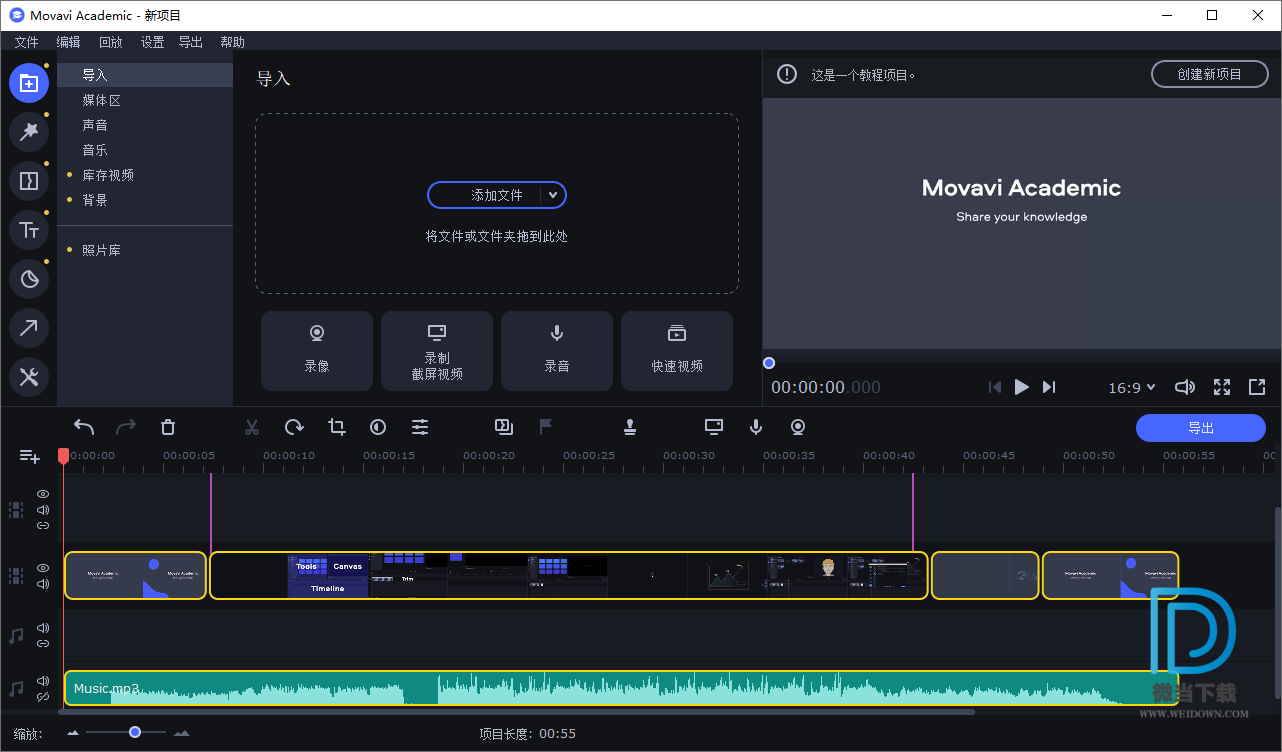Open the 导出 menu in menu bar
The width and height of the screenshot is (1282, 752).
[190, 42]
